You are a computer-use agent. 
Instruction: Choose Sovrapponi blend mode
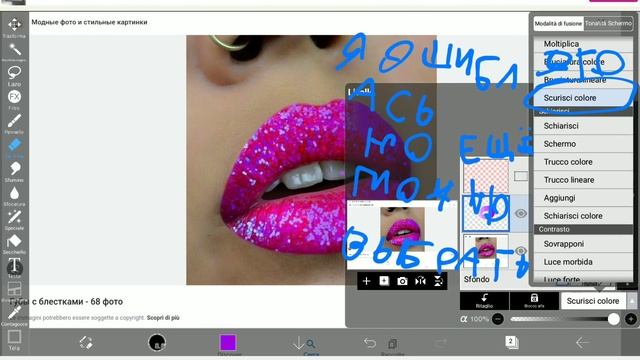coord(583,244)
